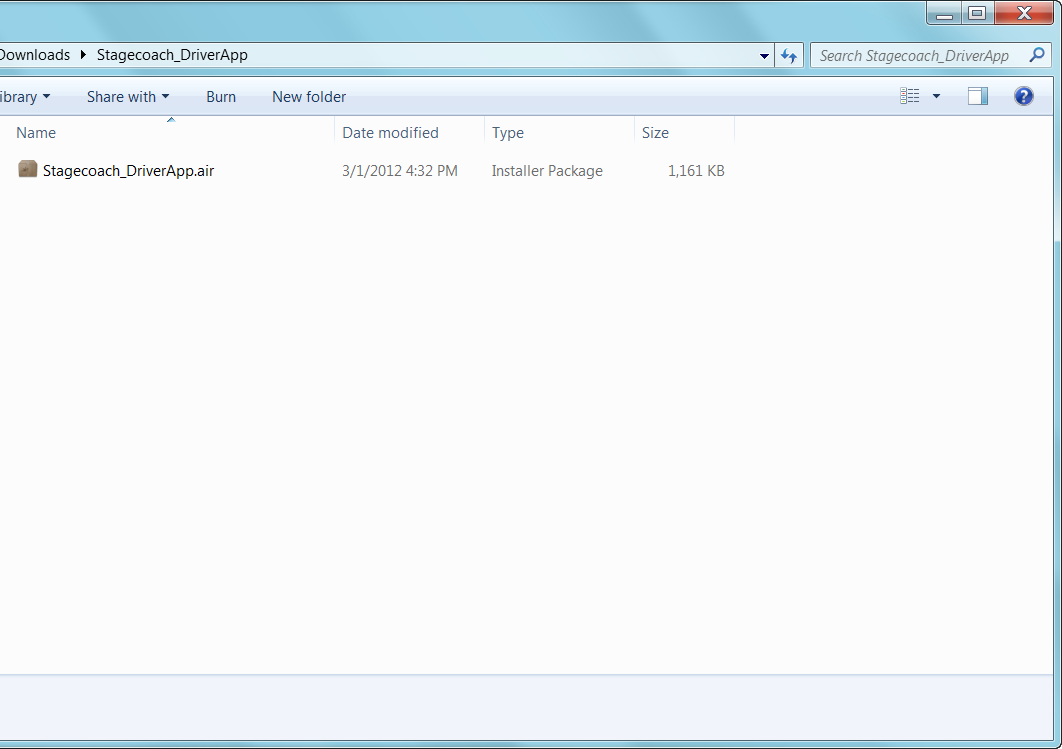Image resolution: width=1062 pixels, height=749 pixels.
Task: Click the 1,161 KB size cell
Action: (696, 171)
